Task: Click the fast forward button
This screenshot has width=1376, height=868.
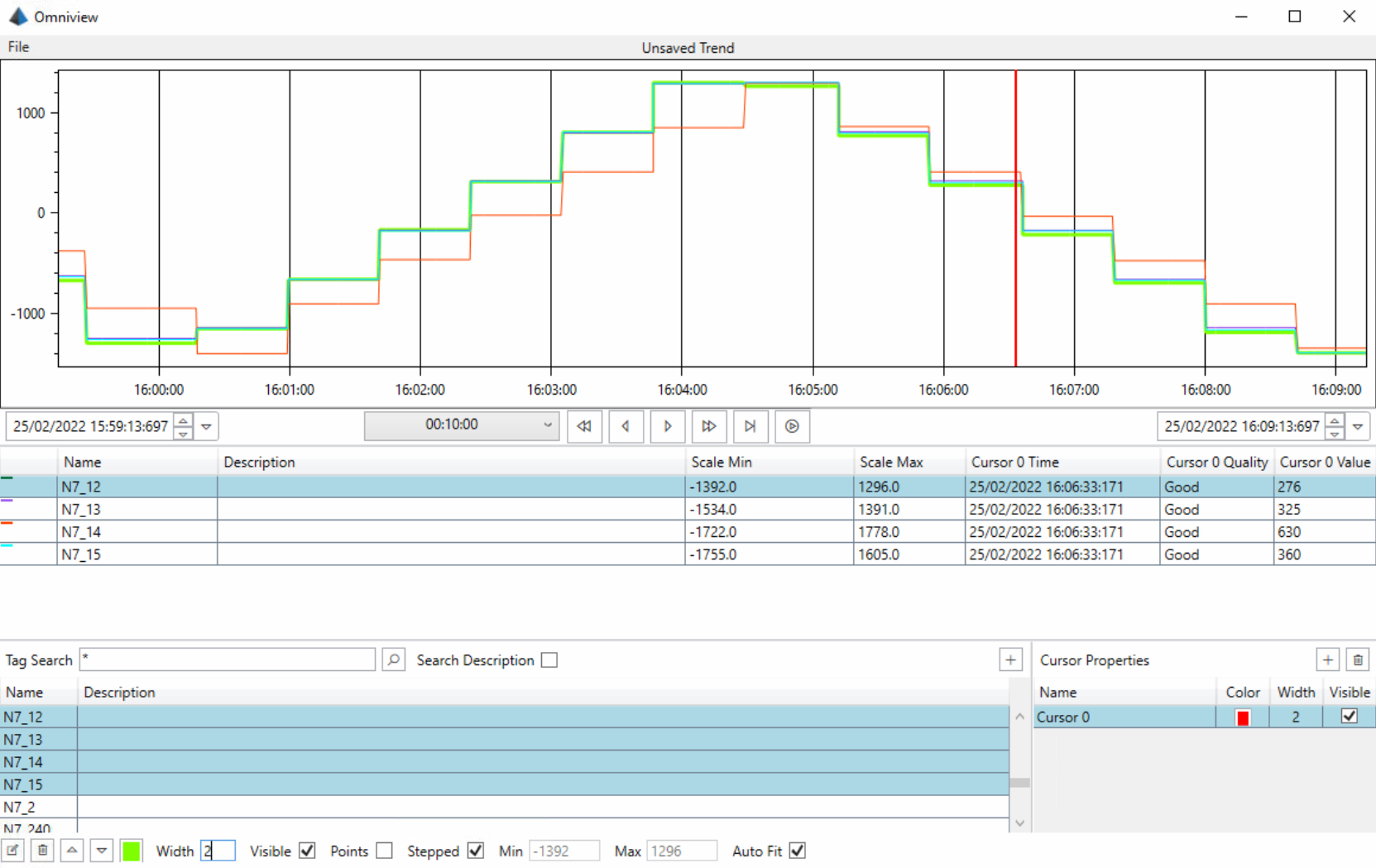Action: (709, 426)
